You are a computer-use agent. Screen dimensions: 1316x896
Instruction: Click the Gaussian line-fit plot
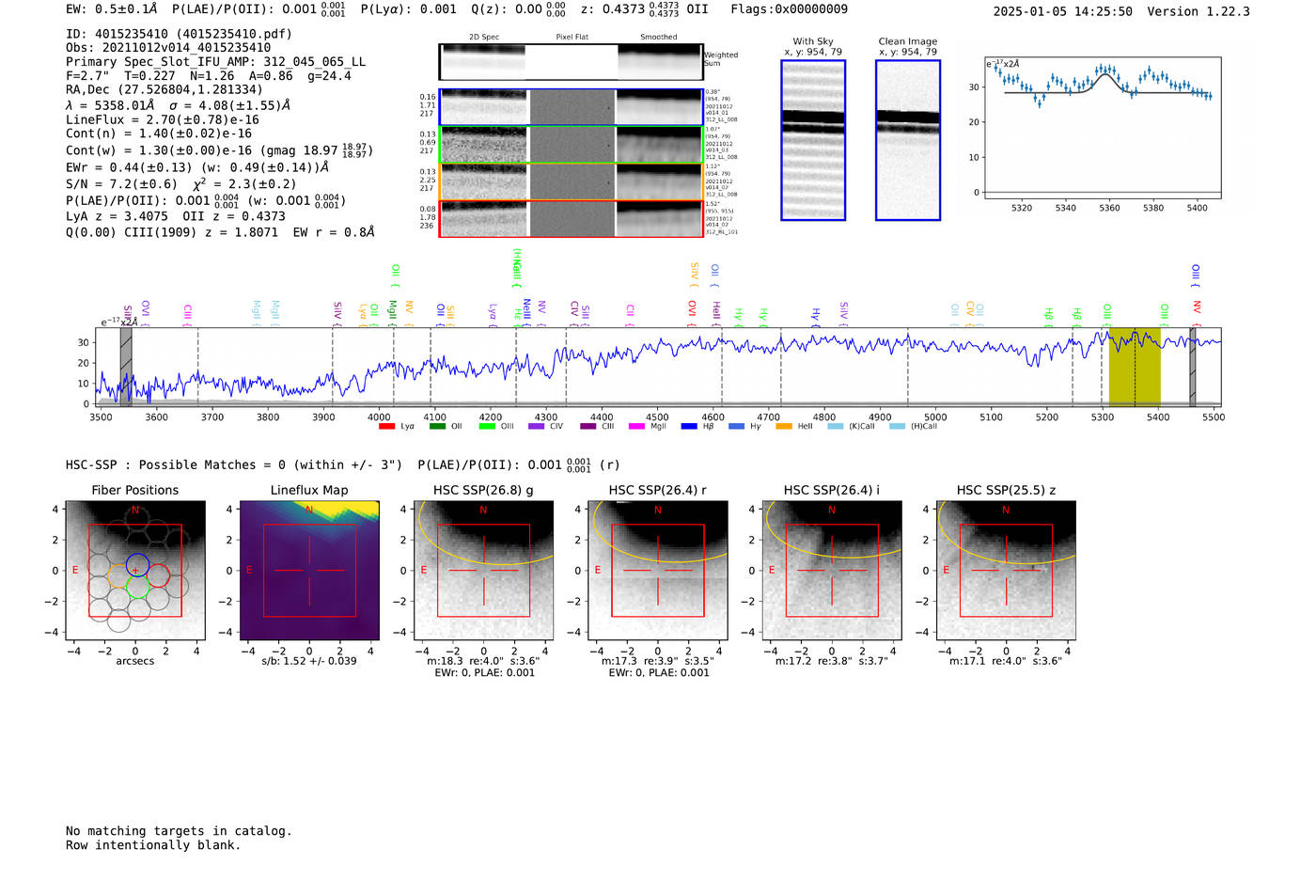[1103, 128]
